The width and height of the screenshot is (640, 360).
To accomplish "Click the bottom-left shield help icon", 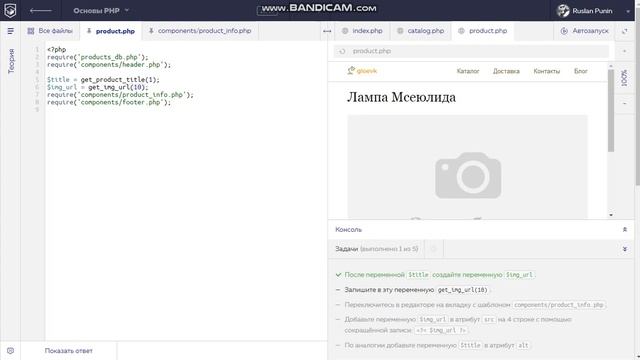I will click(x=11, y=351).
